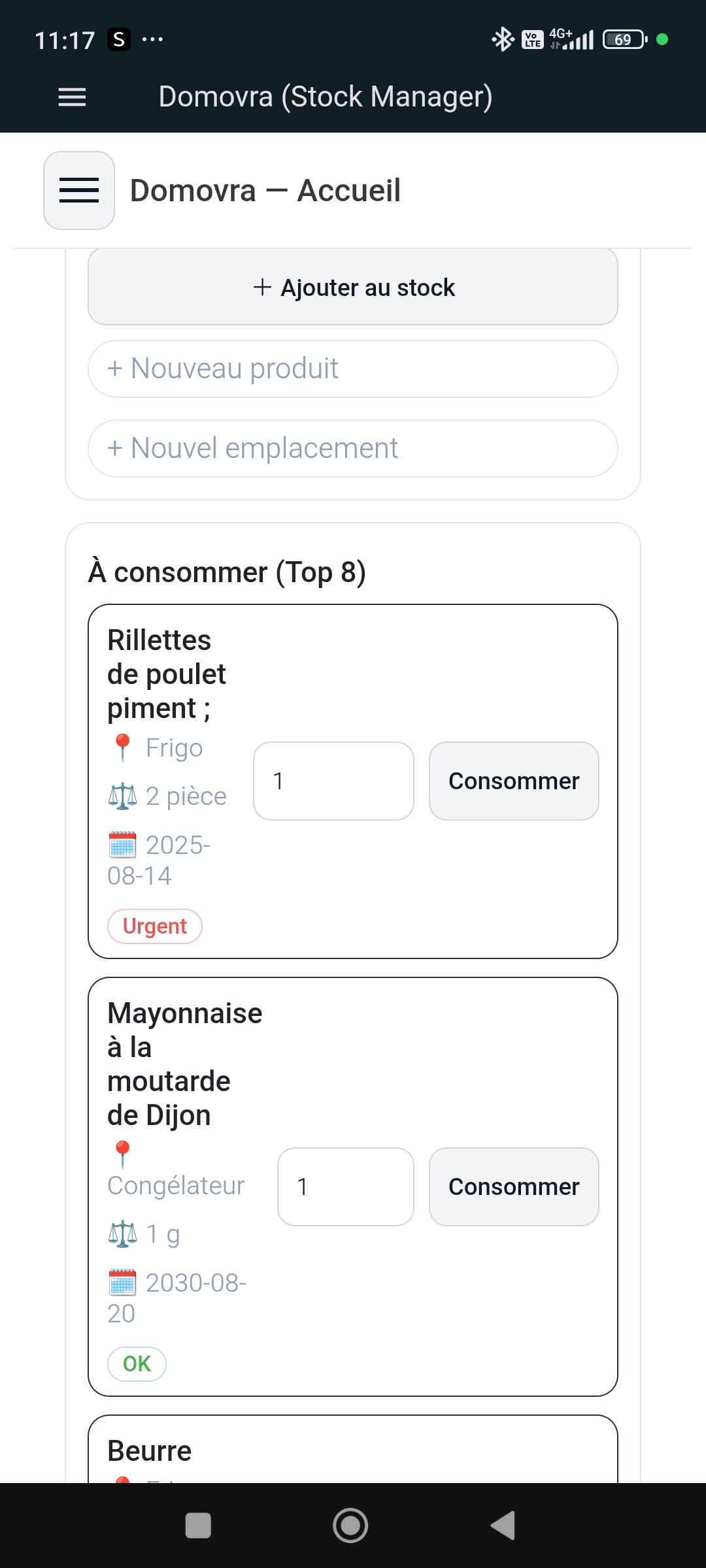The image size is (706, 1568).
Task: Tap the location pin icon beside Frigo
Action: pyautogui.click(x=122, y=747)
